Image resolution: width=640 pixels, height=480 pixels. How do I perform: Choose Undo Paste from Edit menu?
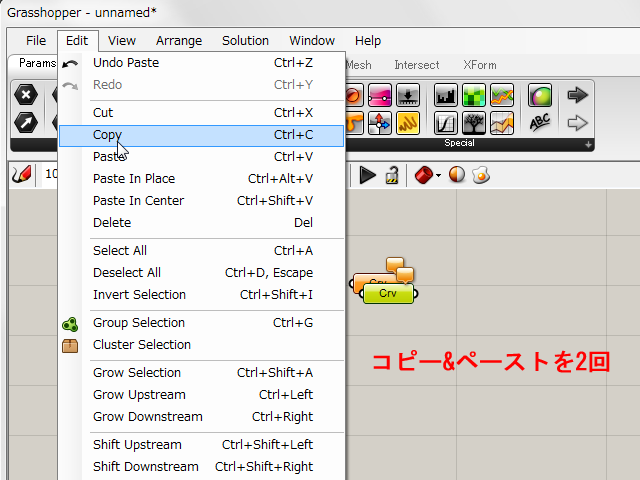pos(202,62)
